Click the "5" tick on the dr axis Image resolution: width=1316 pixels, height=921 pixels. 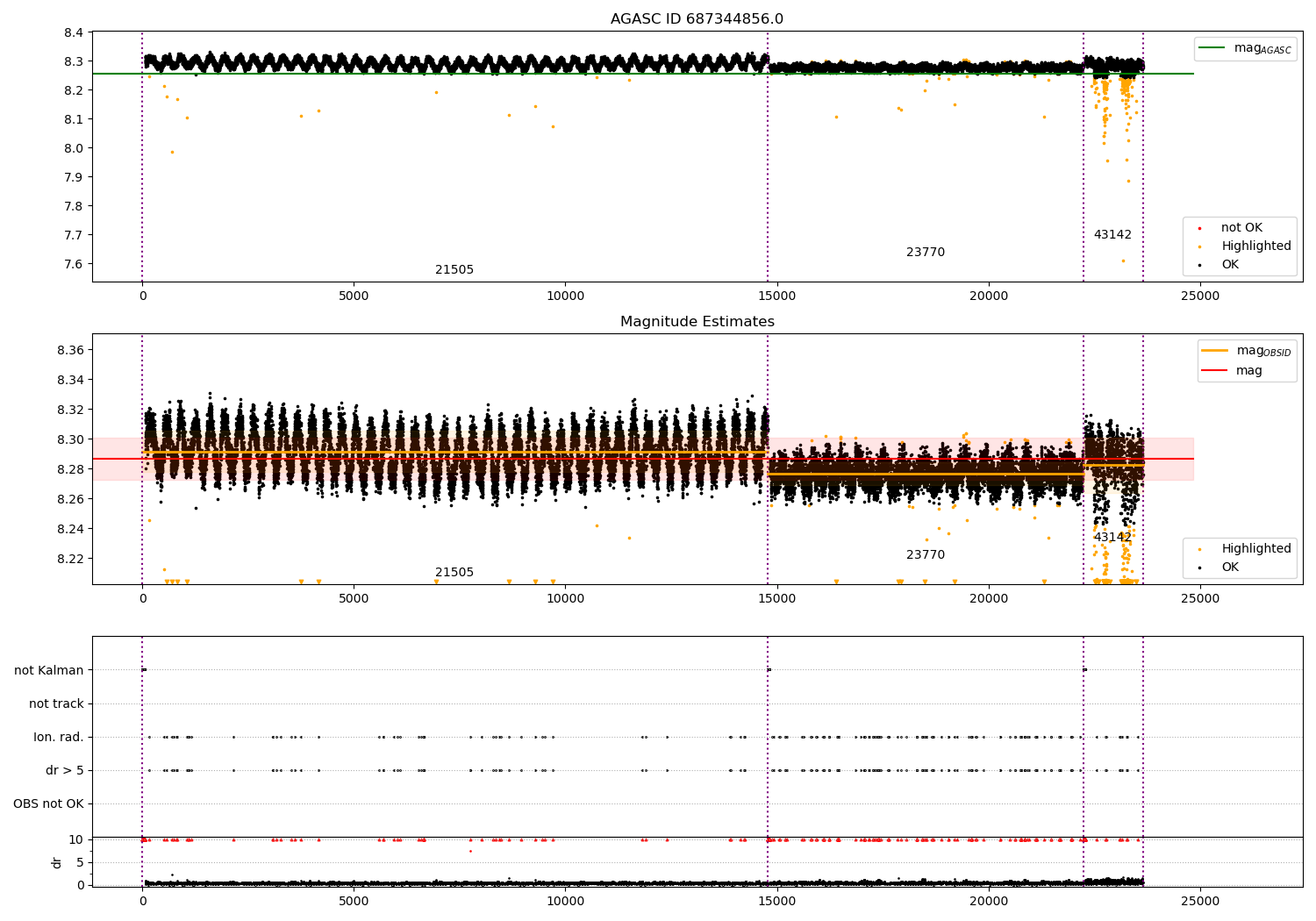(x=81, y=863)
